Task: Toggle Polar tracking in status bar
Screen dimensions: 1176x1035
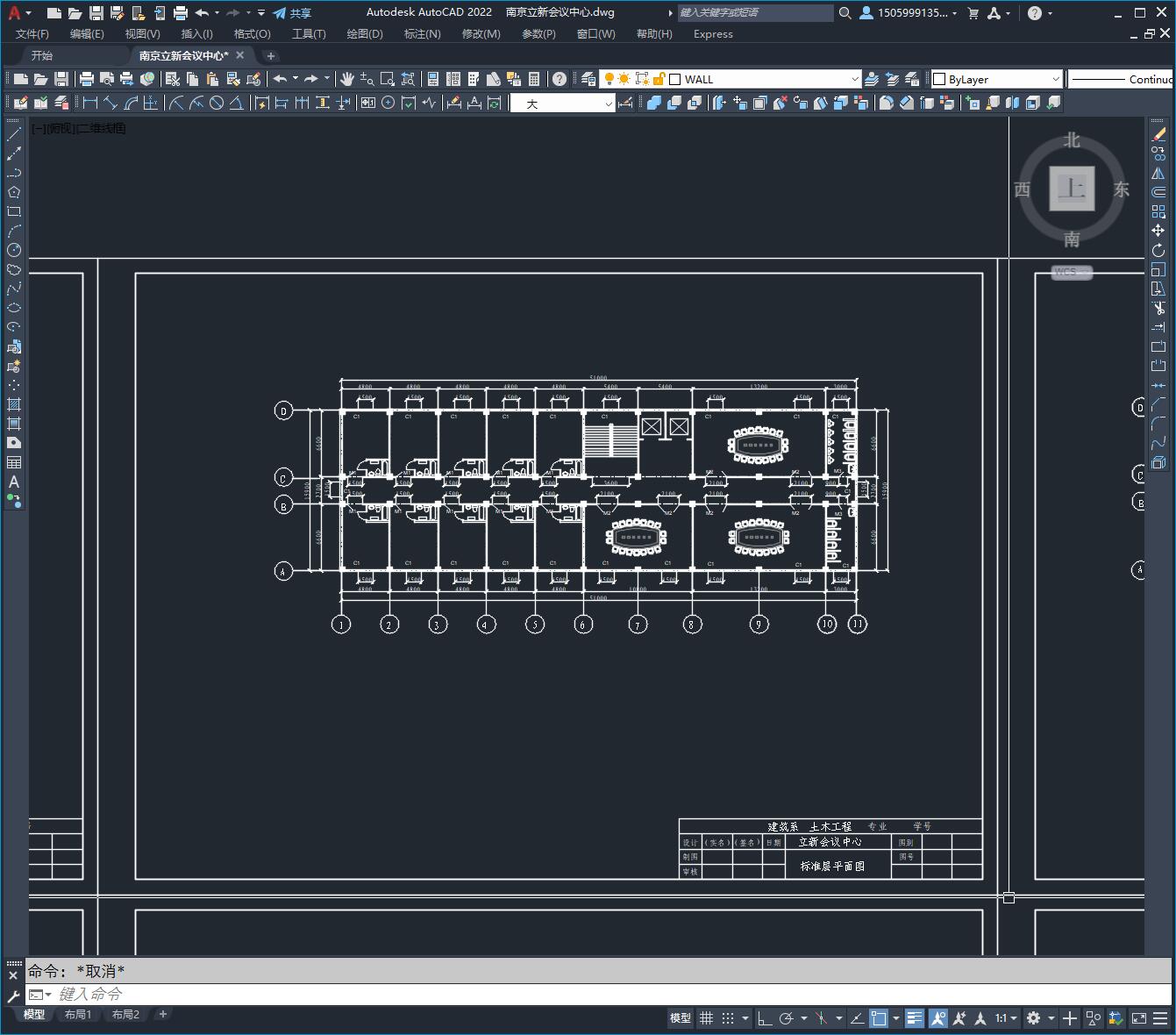Action: (787, 1018)
